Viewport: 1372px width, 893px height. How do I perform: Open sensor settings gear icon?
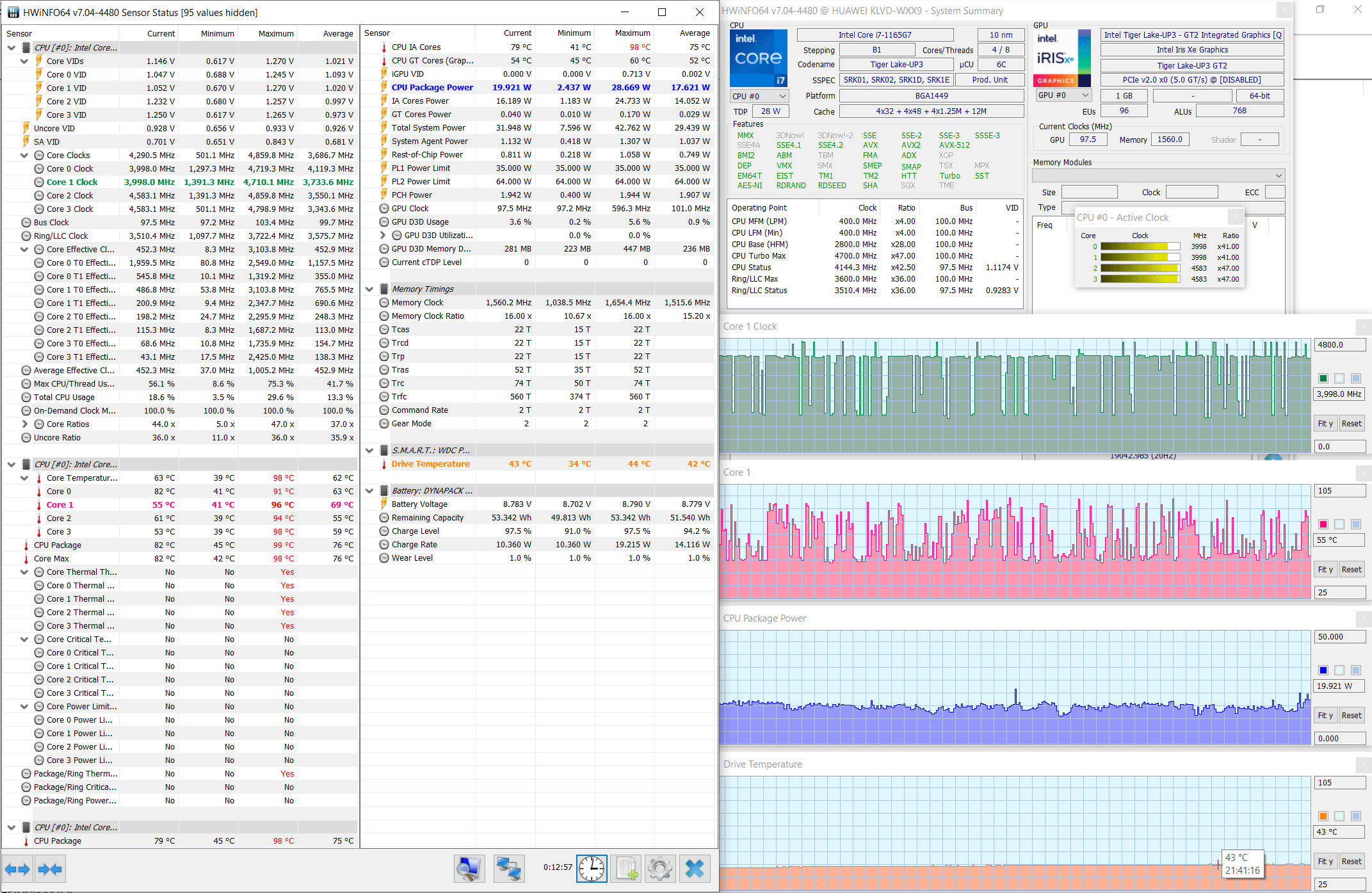[x=660, y=869]
